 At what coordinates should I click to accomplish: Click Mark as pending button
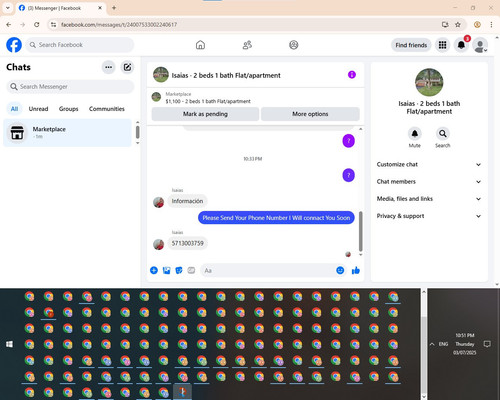[x=205, y=114]
